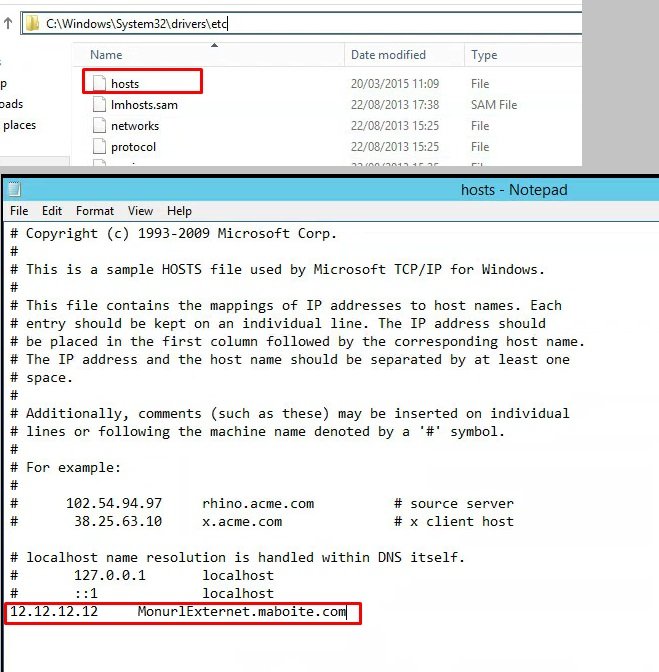Click the networks file icon

pyautogui.click(x=99, y=126)
